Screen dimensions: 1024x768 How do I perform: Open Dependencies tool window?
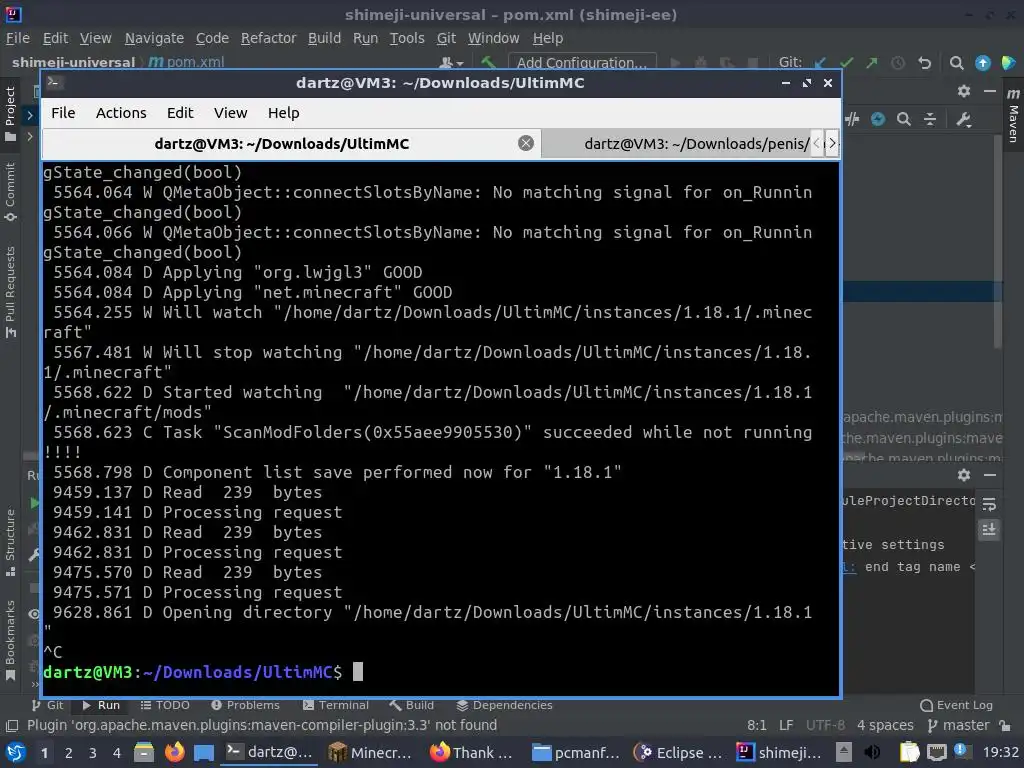pos(504,705)
